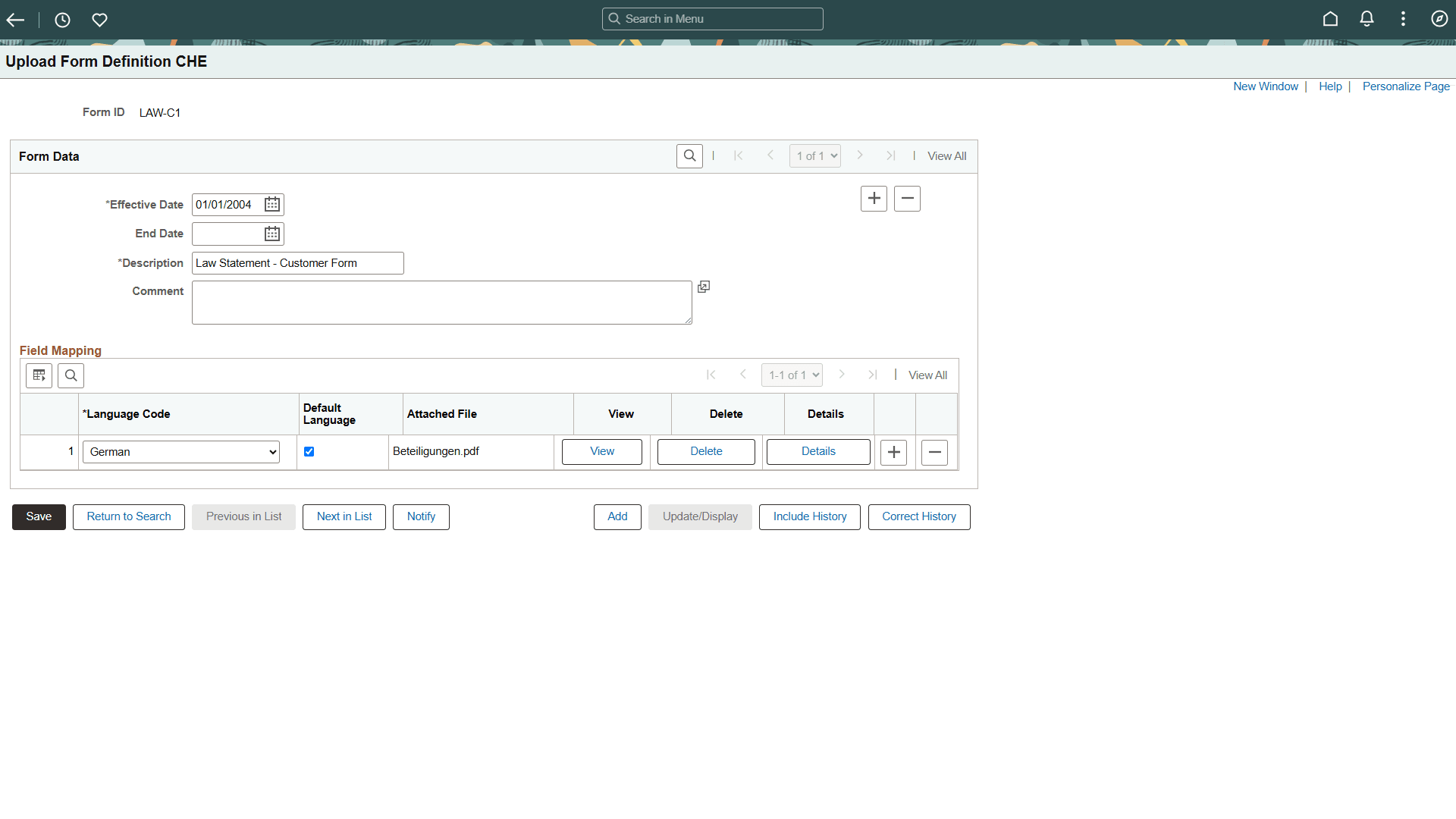Go to last Field Mapping row

click(873, 375)
